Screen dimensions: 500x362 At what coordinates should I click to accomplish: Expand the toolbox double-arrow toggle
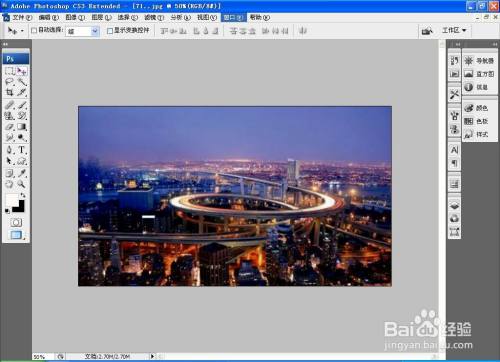(x=5, y=44)
